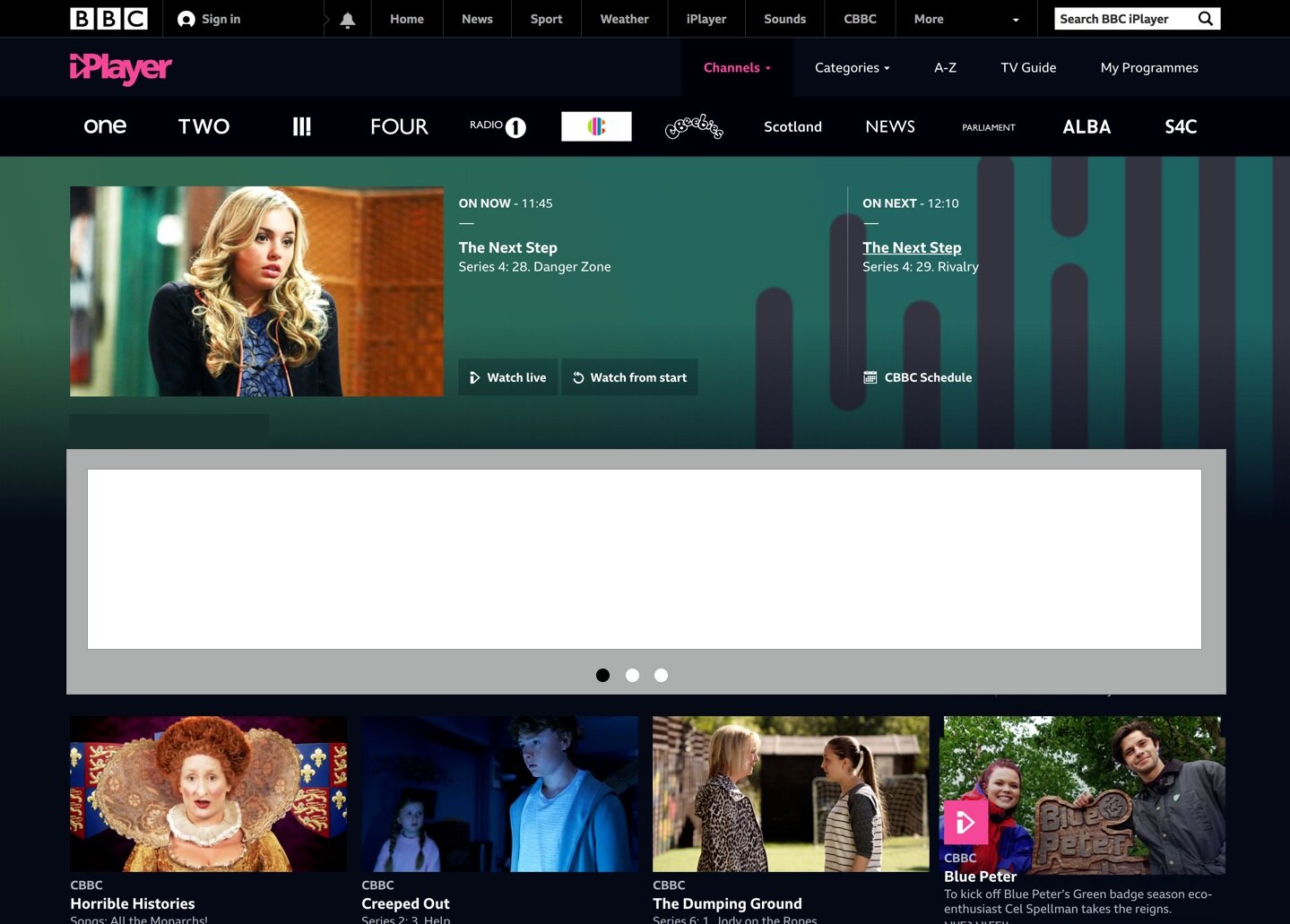The height and width of the screenshot is (924, 1290).
Task: Click Watch from start button
Action: [629, 377]
